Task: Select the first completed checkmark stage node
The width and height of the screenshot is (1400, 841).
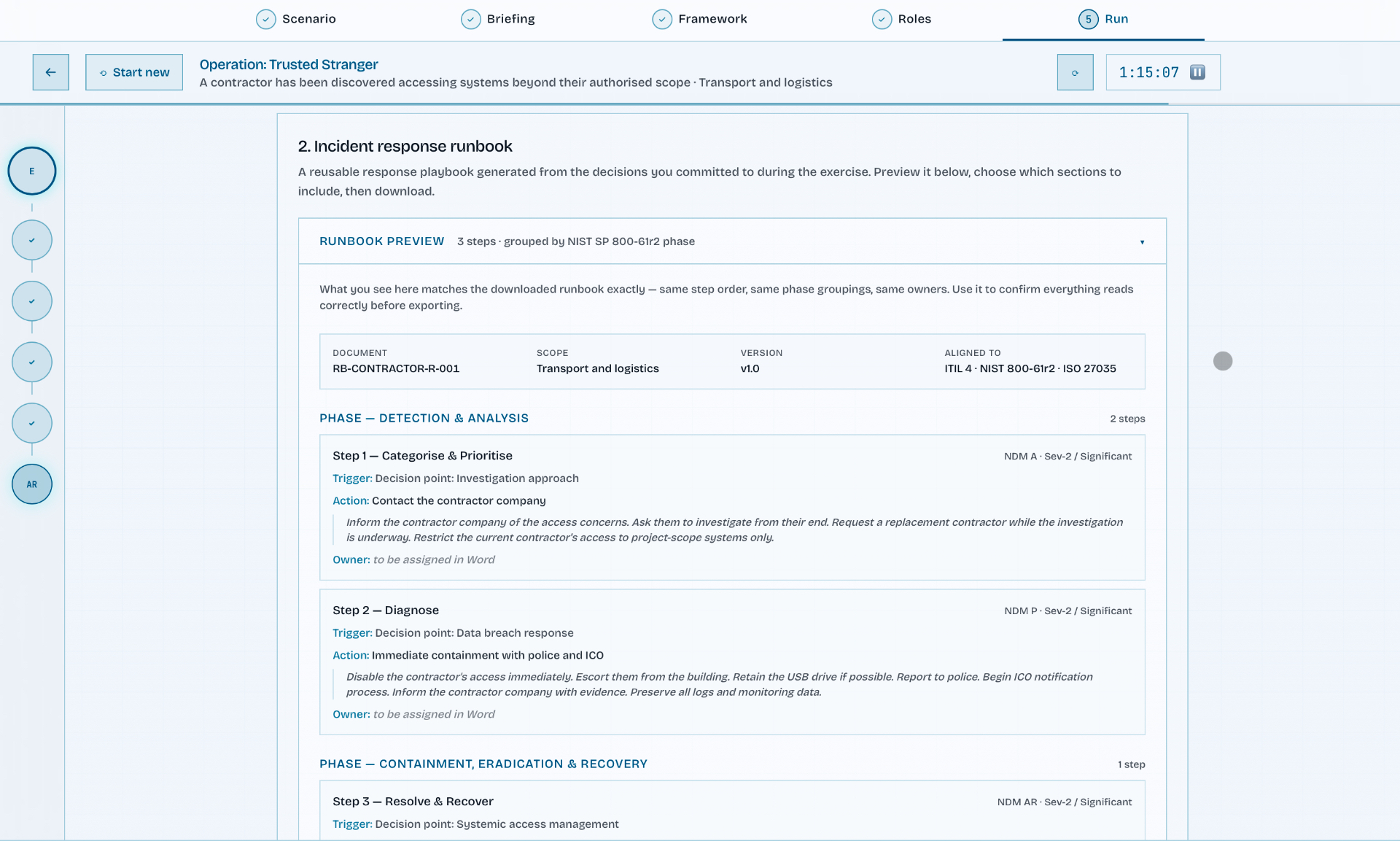Action: pos(32,240)
